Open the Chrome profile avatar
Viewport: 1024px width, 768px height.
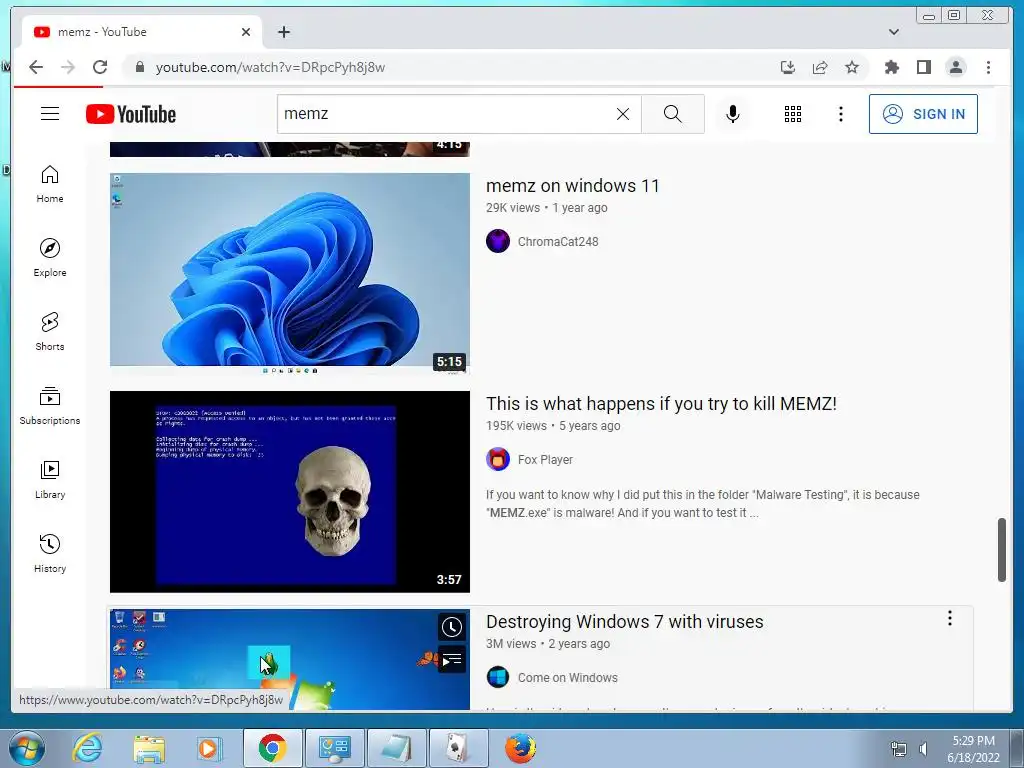(x=955, y=67)
